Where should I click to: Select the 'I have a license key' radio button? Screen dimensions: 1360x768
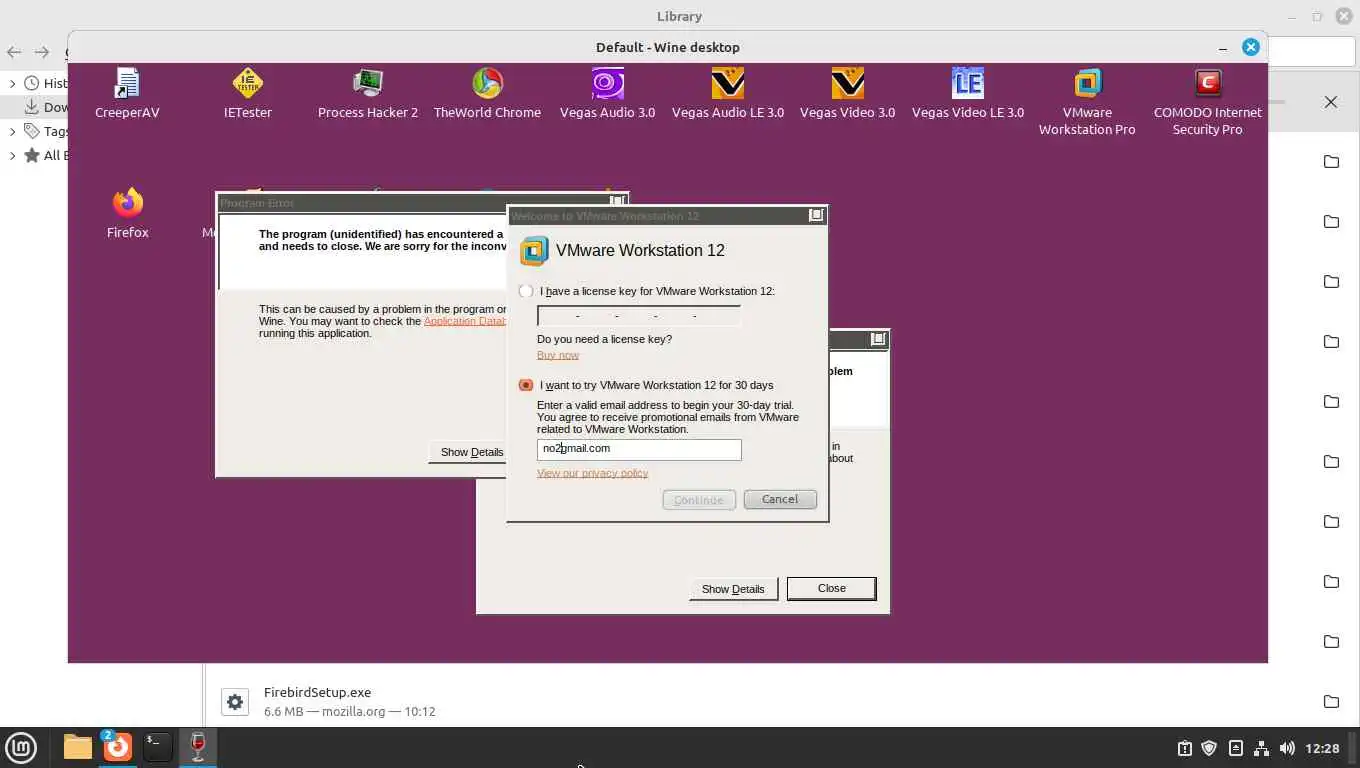point(526,291)
